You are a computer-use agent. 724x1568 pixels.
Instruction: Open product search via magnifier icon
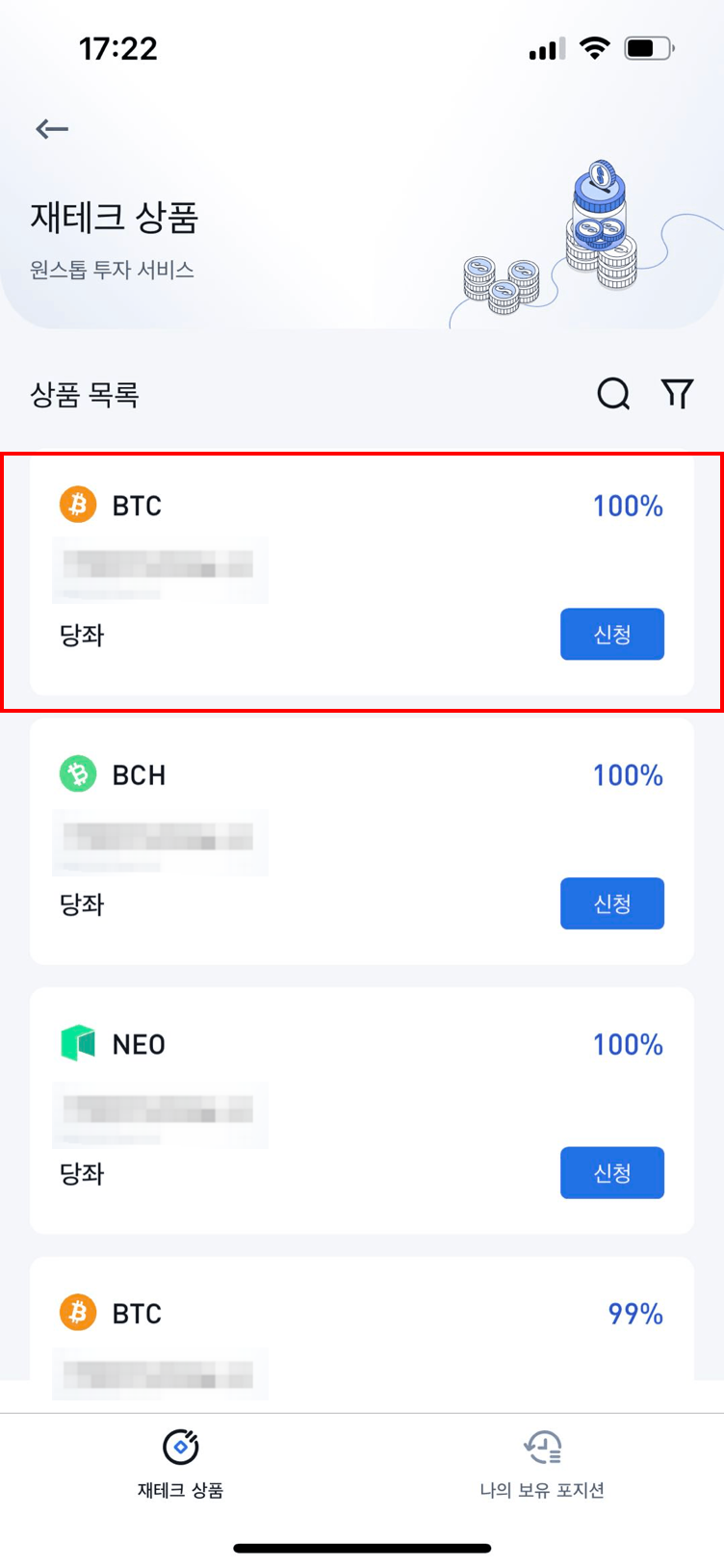(613, 394)
